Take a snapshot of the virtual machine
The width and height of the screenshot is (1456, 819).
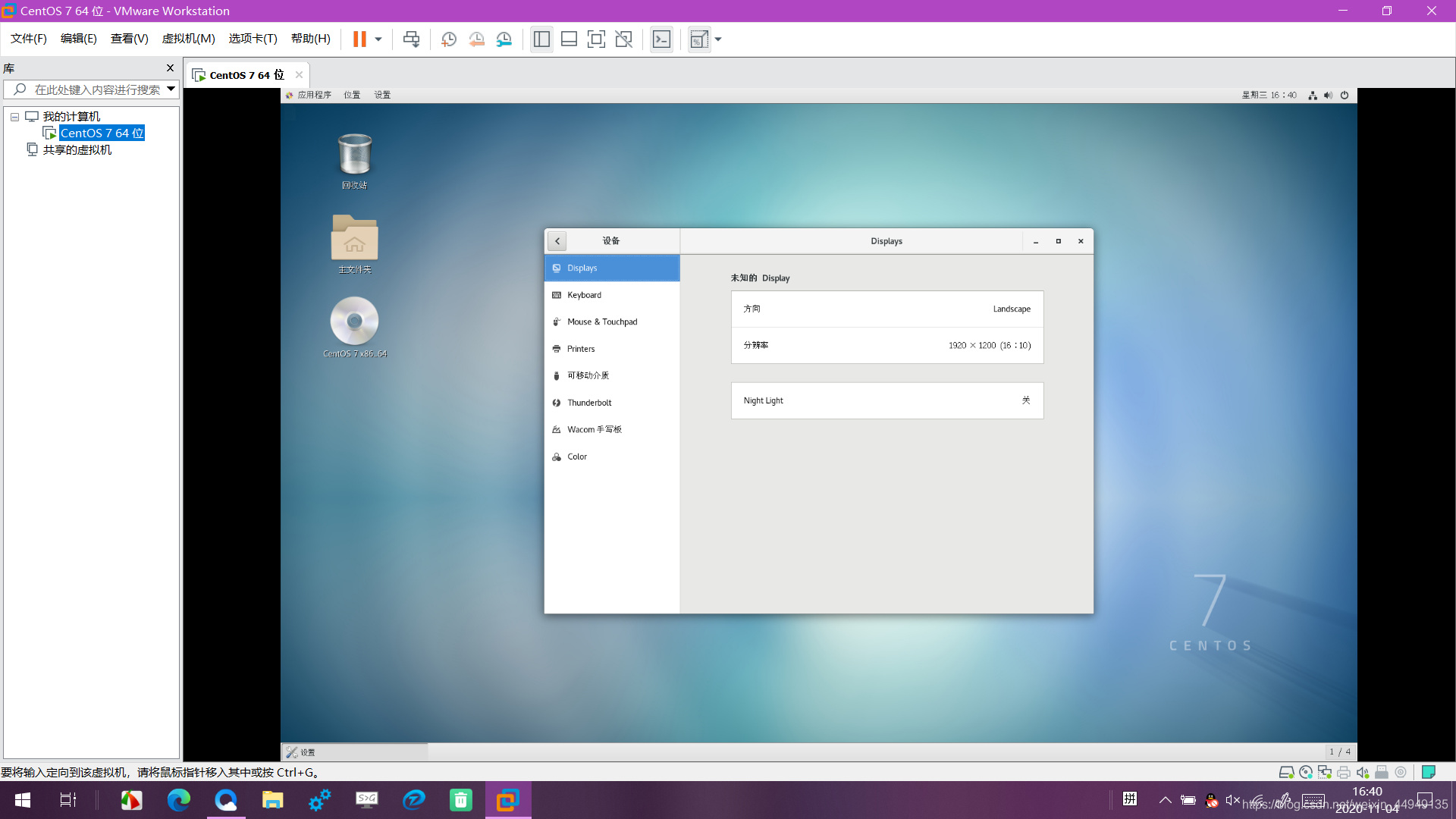click(x=448, y=39)
